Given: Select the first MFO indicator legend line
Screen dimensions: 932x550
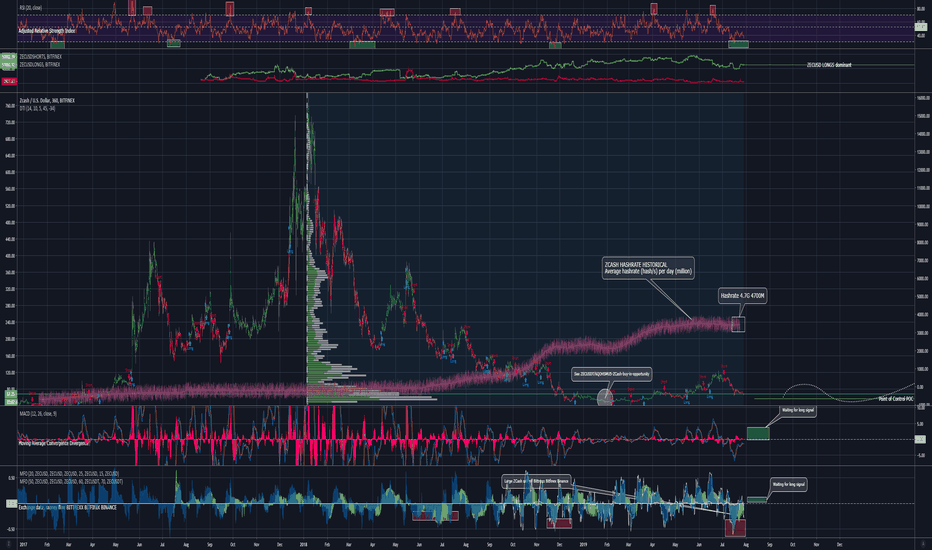Looking at the screenshot, I should tap(69, 474).
